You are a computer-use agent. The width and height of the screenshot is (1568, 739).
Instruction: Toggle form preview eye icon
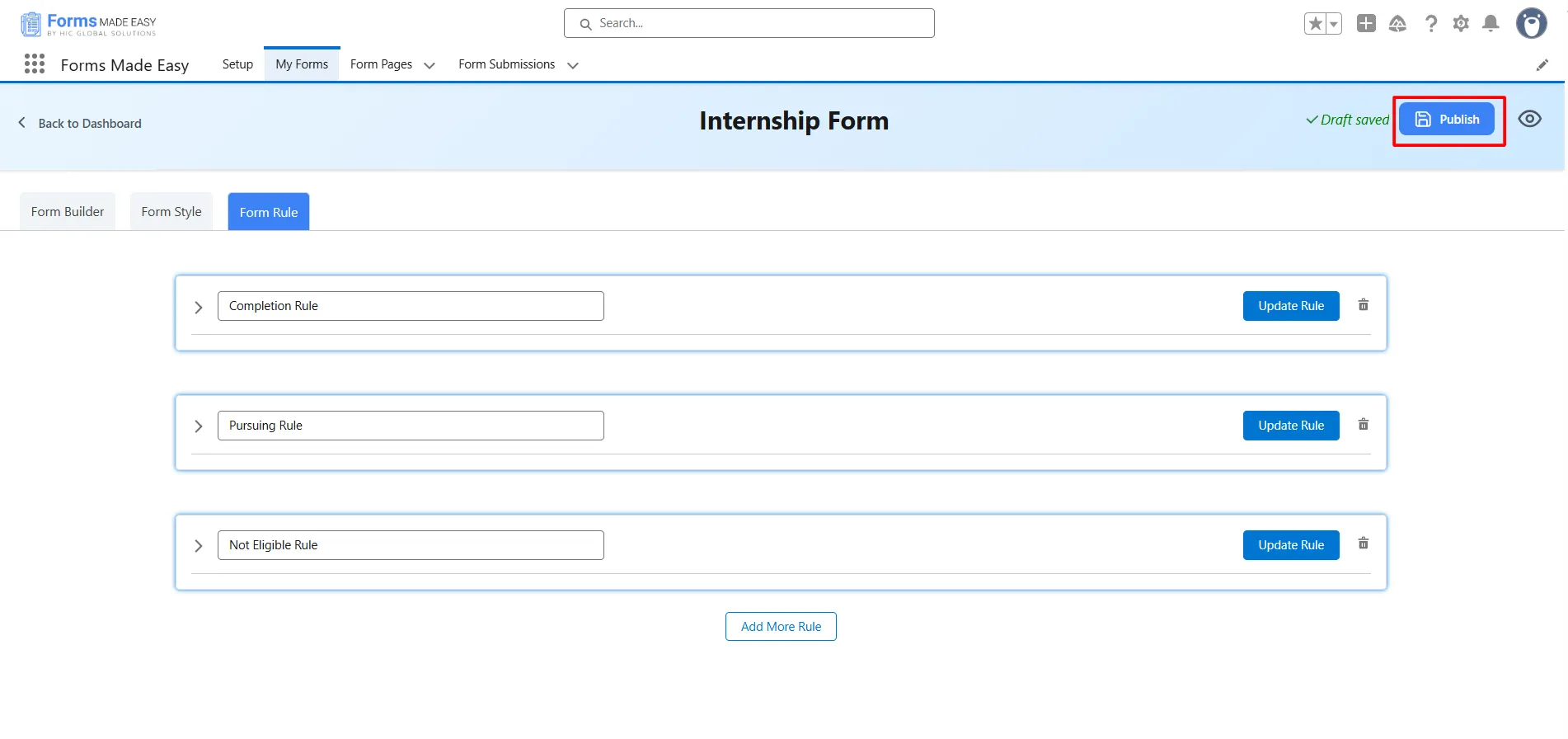point(1529,119)
